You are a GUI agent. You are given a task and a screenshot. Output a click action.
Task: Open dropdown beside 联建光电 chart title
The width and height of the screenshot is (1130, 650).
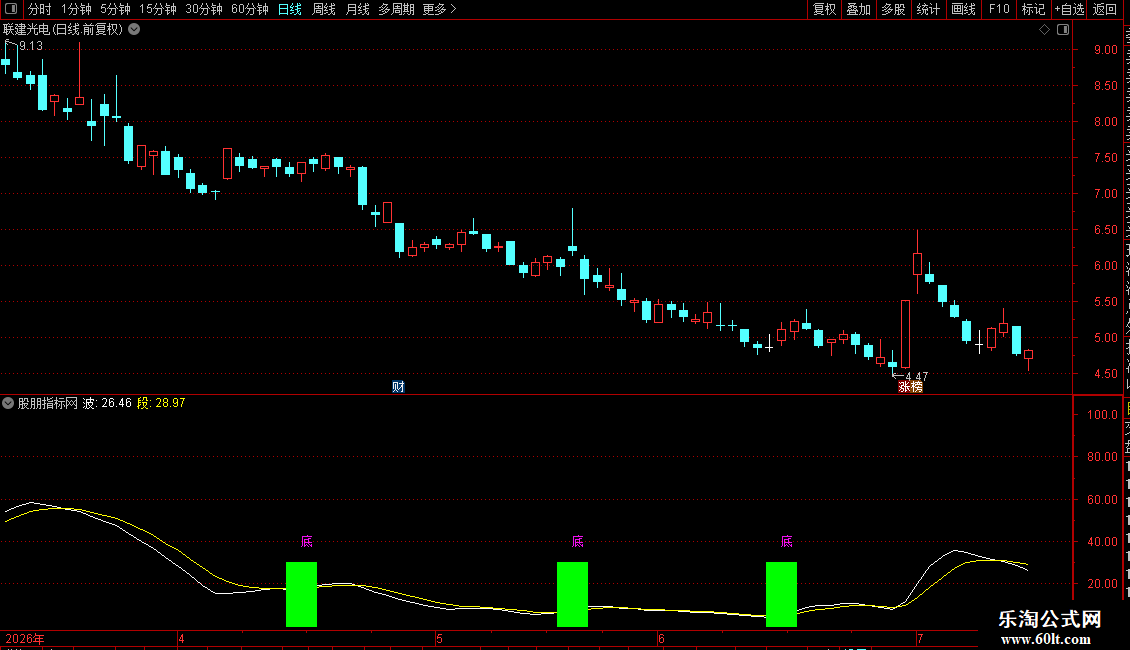coord(134,30)
